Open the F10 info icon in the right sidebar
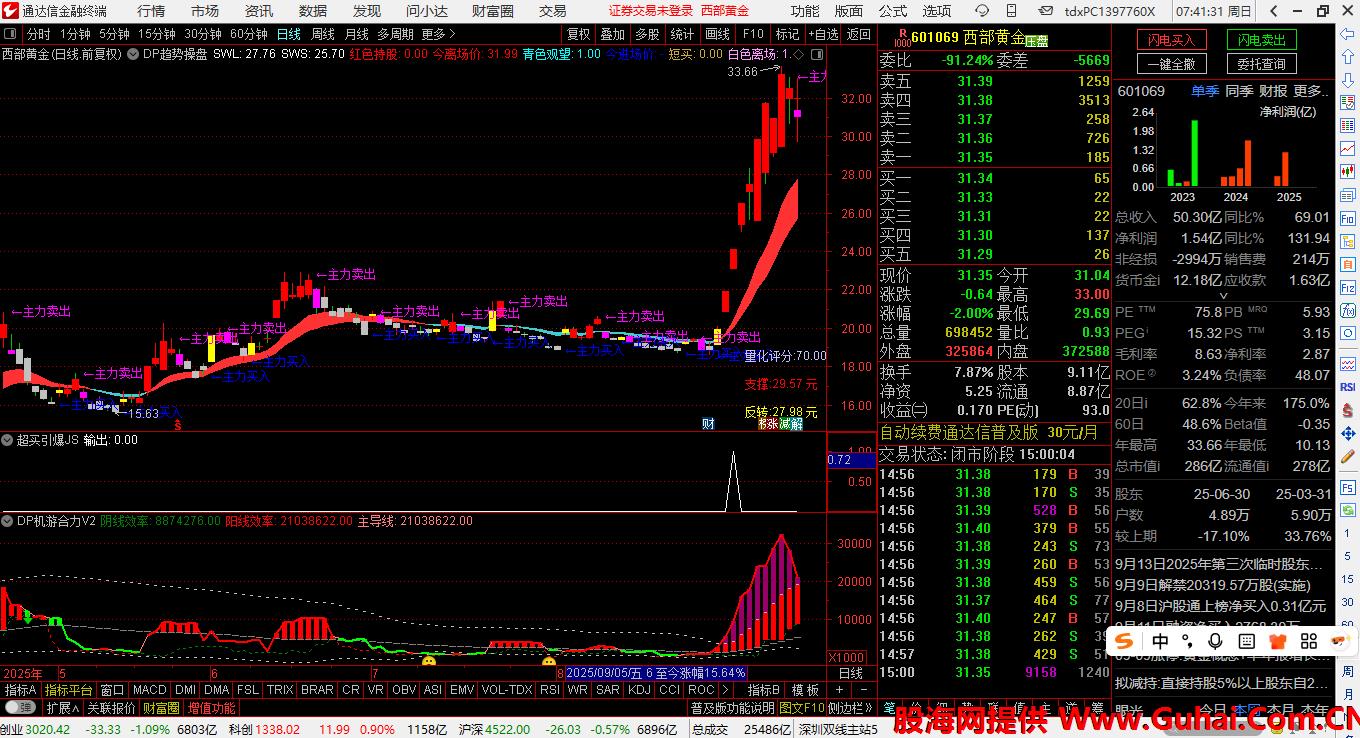This screenshot has width=1360, height=738. 1347,220
